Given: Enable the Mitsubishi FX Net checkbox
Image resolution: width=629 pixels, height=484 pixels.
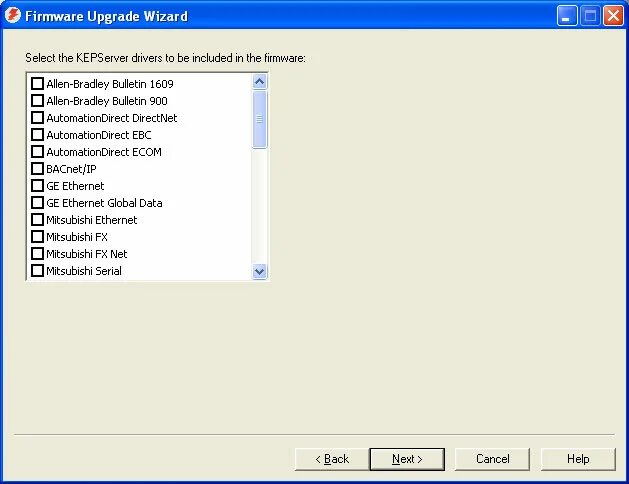Looking at the screenshot, I should 37,254.
